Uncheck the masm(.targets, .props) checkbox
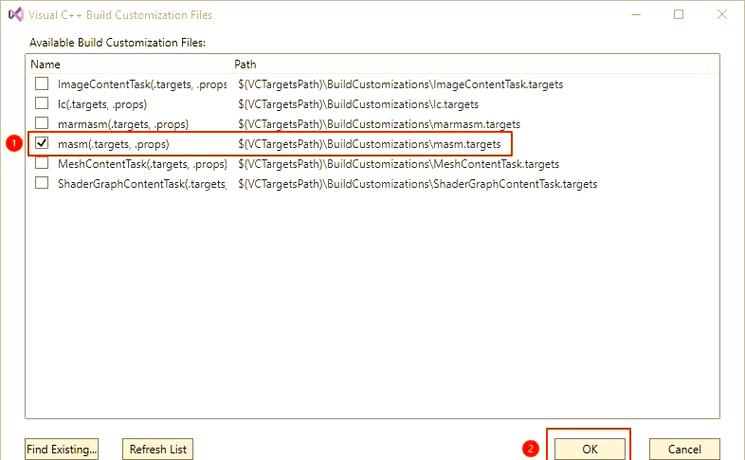 pos(42,143)
